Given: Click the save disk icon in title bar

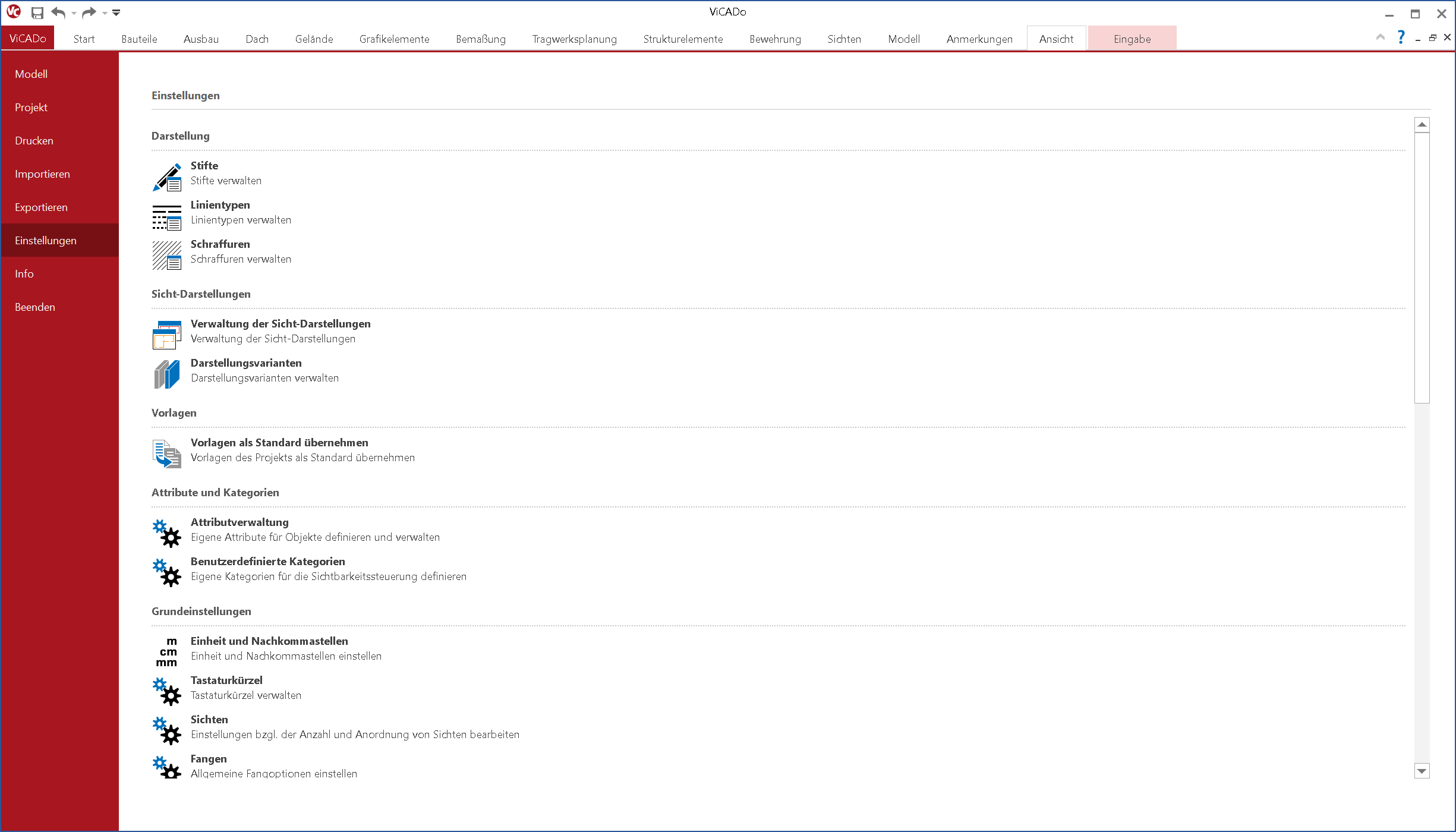Looking at the screenshot, I should [37, 12].
